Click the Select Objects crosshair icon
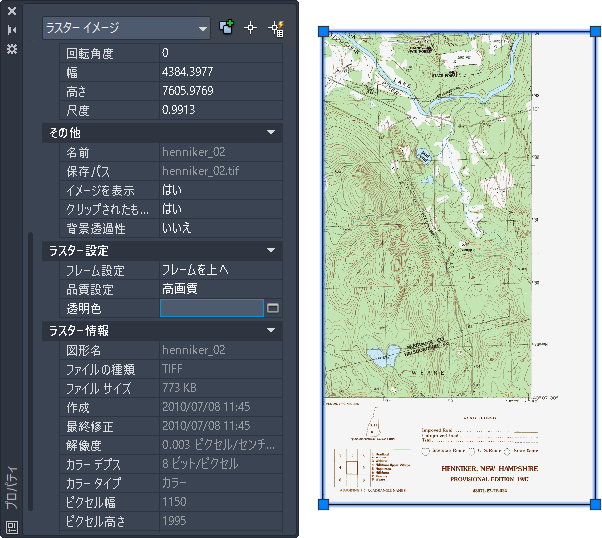 click(x=250, y=28)
